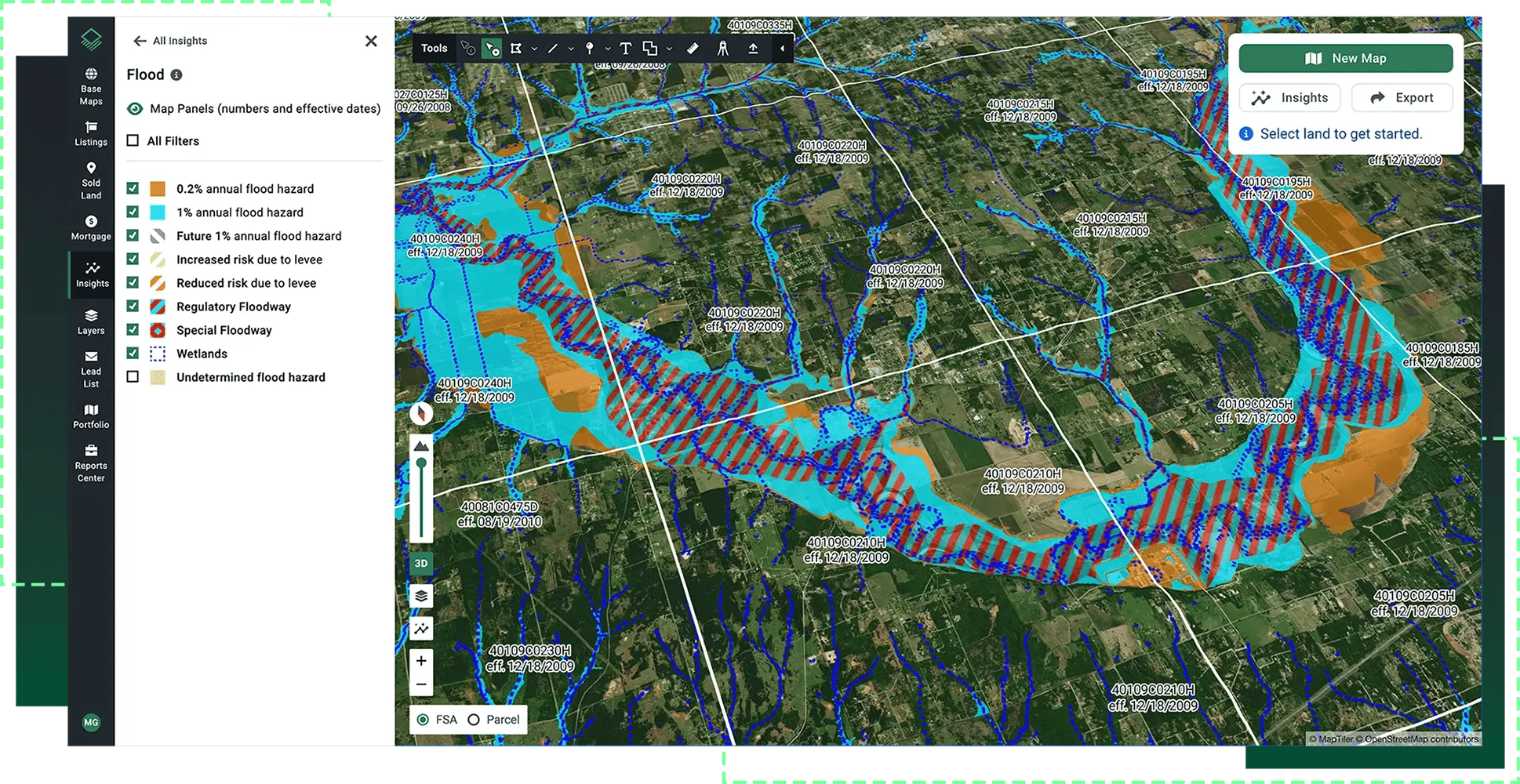1520x784 pixels.
Task: Select the overlapping shapes tool
Action: (650, 49)
